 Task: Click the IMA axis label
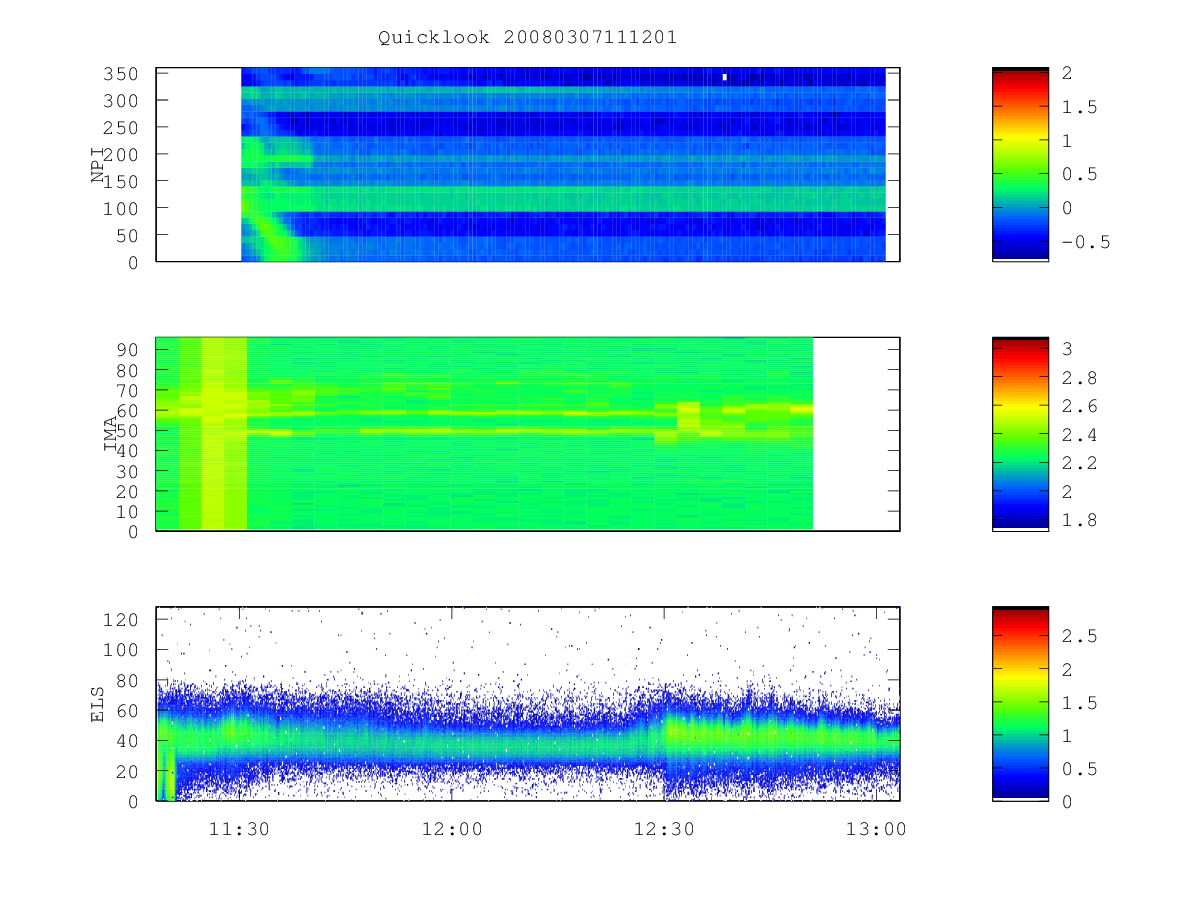[111, 434]
